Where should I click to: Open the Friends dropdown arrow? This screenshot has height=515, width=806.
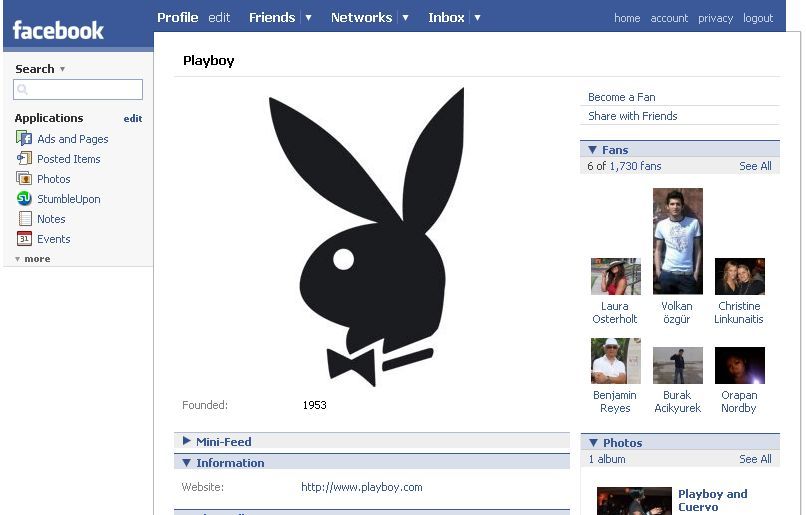[308, 18]
